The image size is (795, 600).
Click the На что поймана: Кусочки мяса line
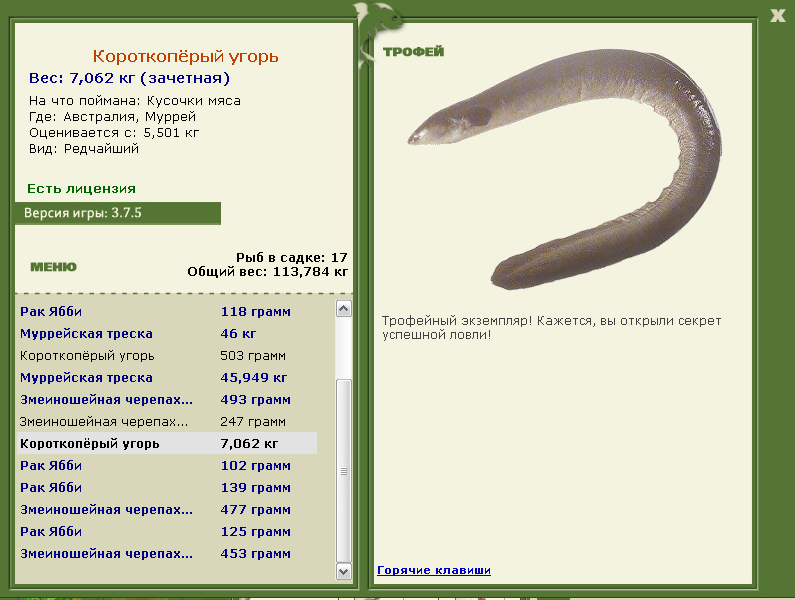point(135,101)
